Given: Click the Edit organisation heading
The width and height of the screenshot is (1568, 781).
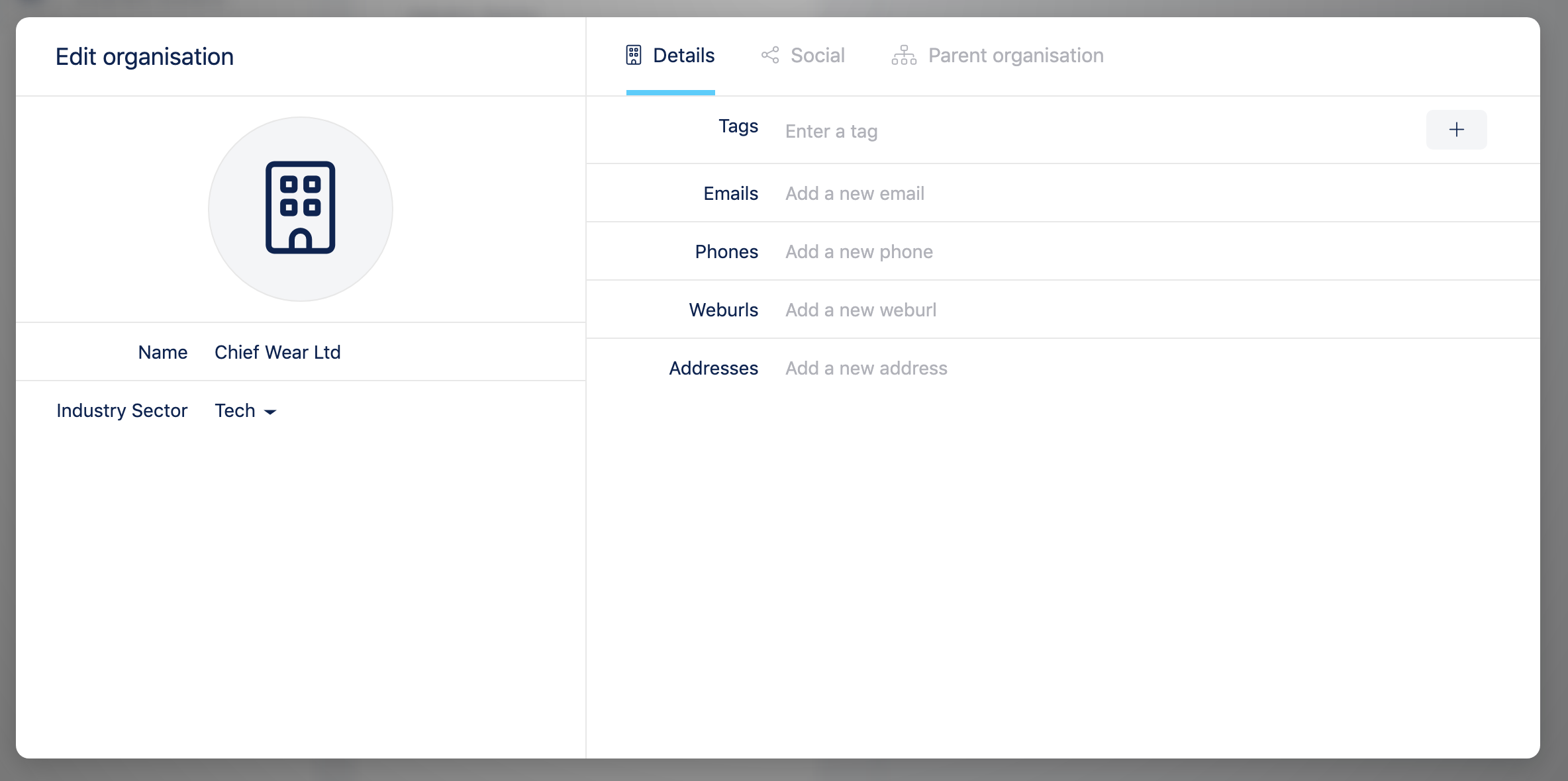Looking at the screenshot, I should coord(144,57).
